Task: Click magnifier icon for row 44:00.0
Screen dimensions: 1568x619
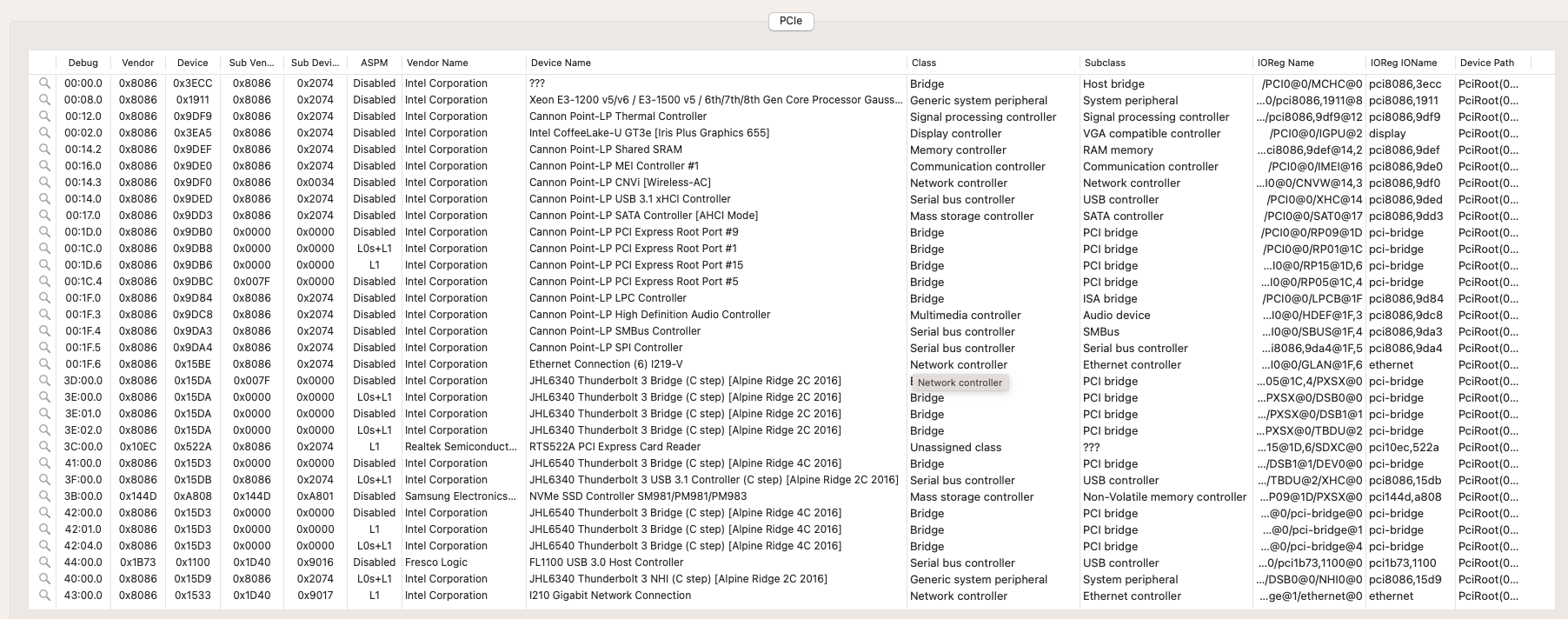Action: (44, 562)
